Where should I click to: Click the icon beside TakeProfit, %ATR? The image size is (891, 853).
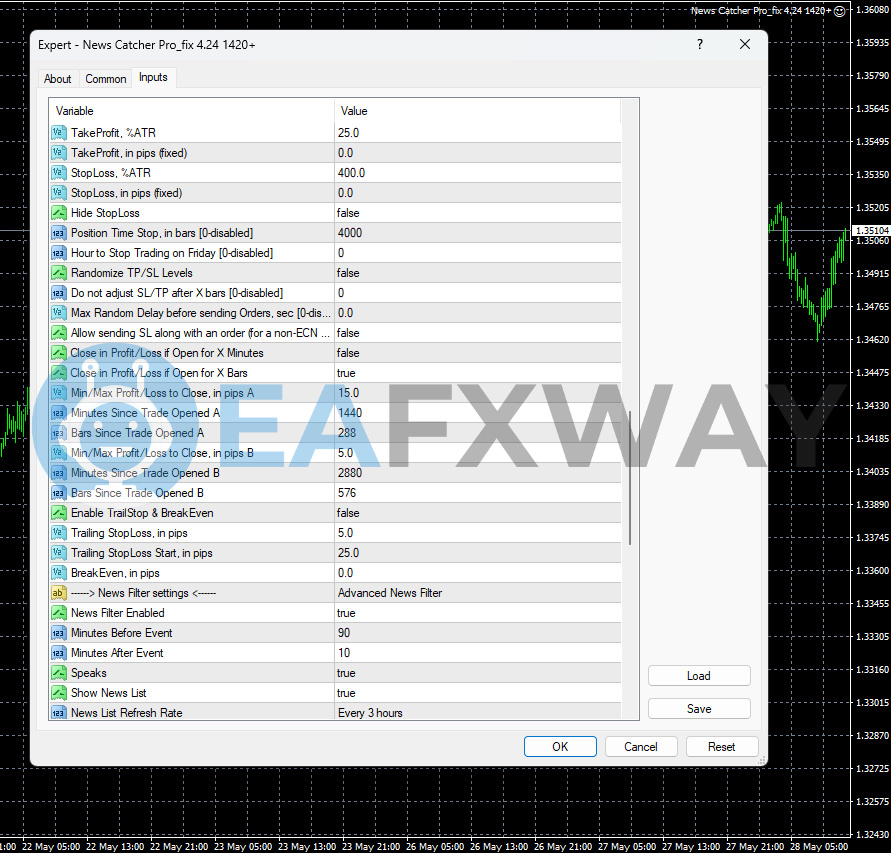click(59, 133)
